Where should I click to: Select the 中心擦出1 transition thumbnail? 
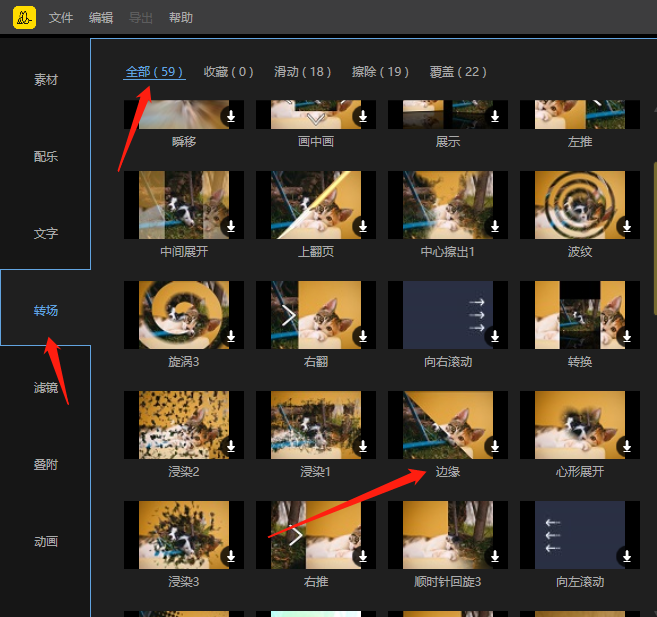pyautogui.click(x=448, y=205)
